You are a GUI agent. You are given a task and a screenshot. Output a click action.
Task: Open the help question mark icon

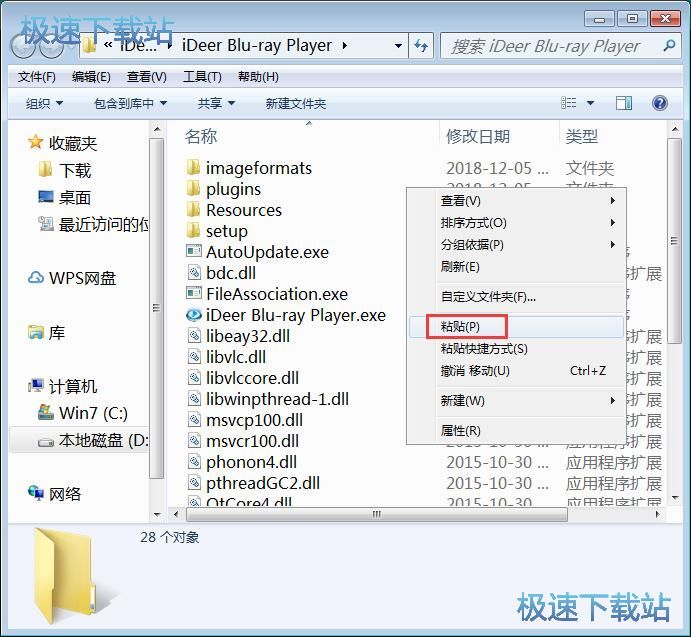pyautogui.click(x=660, y=104)
